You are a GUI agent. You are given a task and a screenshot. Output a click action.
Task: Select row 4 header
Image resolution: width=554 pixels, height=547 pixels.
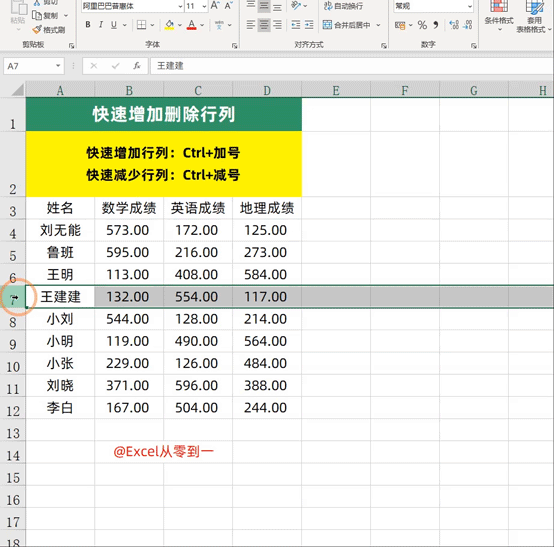13,230
